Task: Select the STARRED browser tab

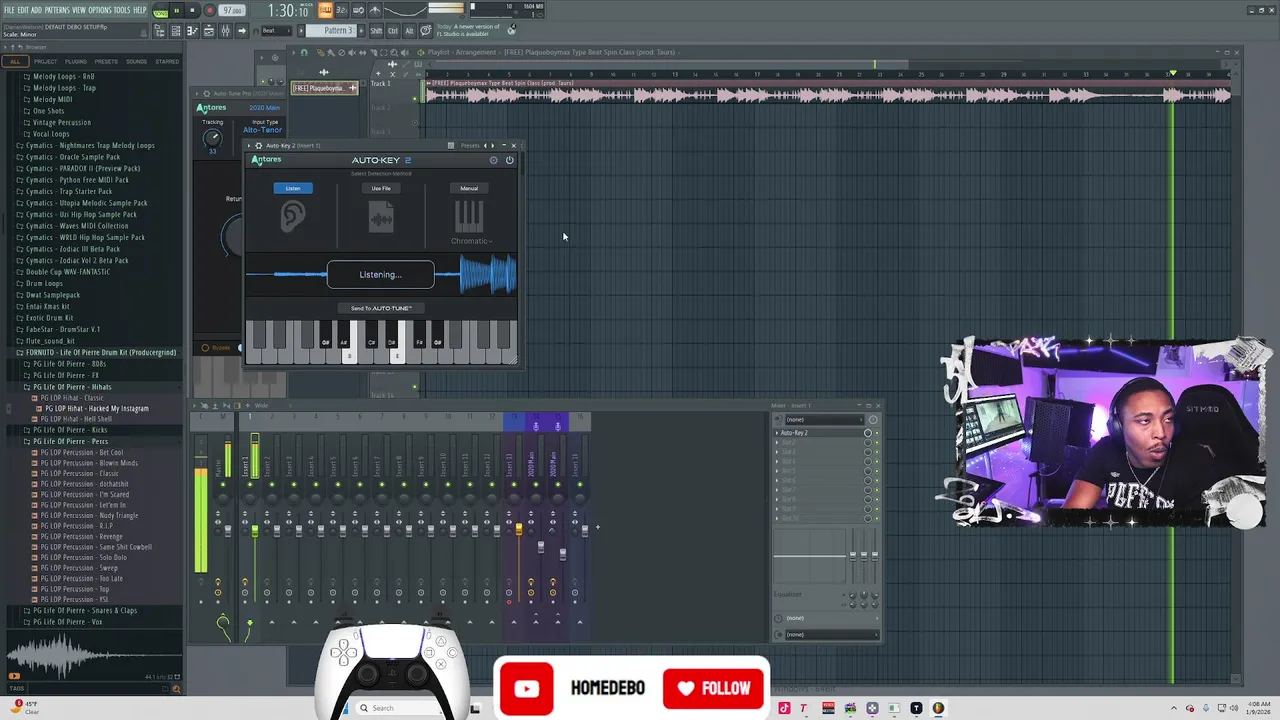Action: [167, 61]
